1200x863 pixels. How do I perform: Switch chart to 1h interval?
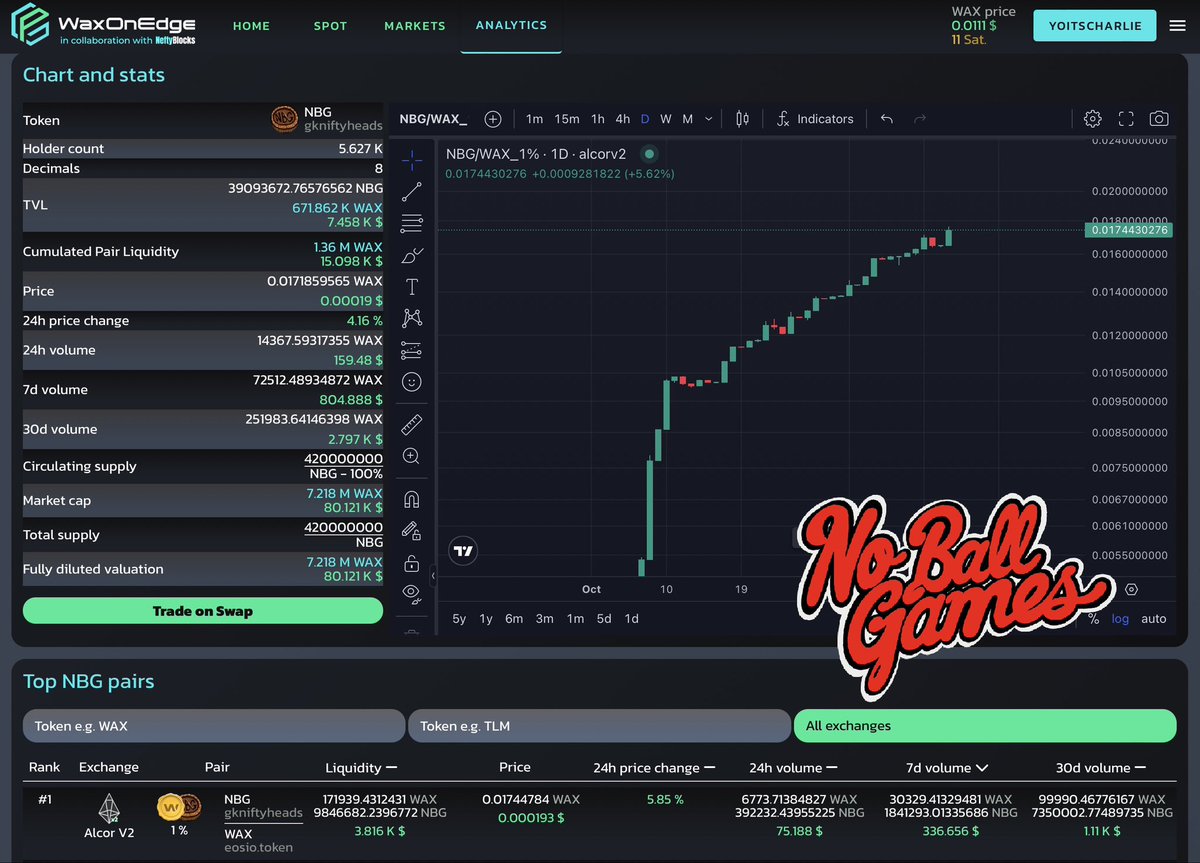[598, 119]
